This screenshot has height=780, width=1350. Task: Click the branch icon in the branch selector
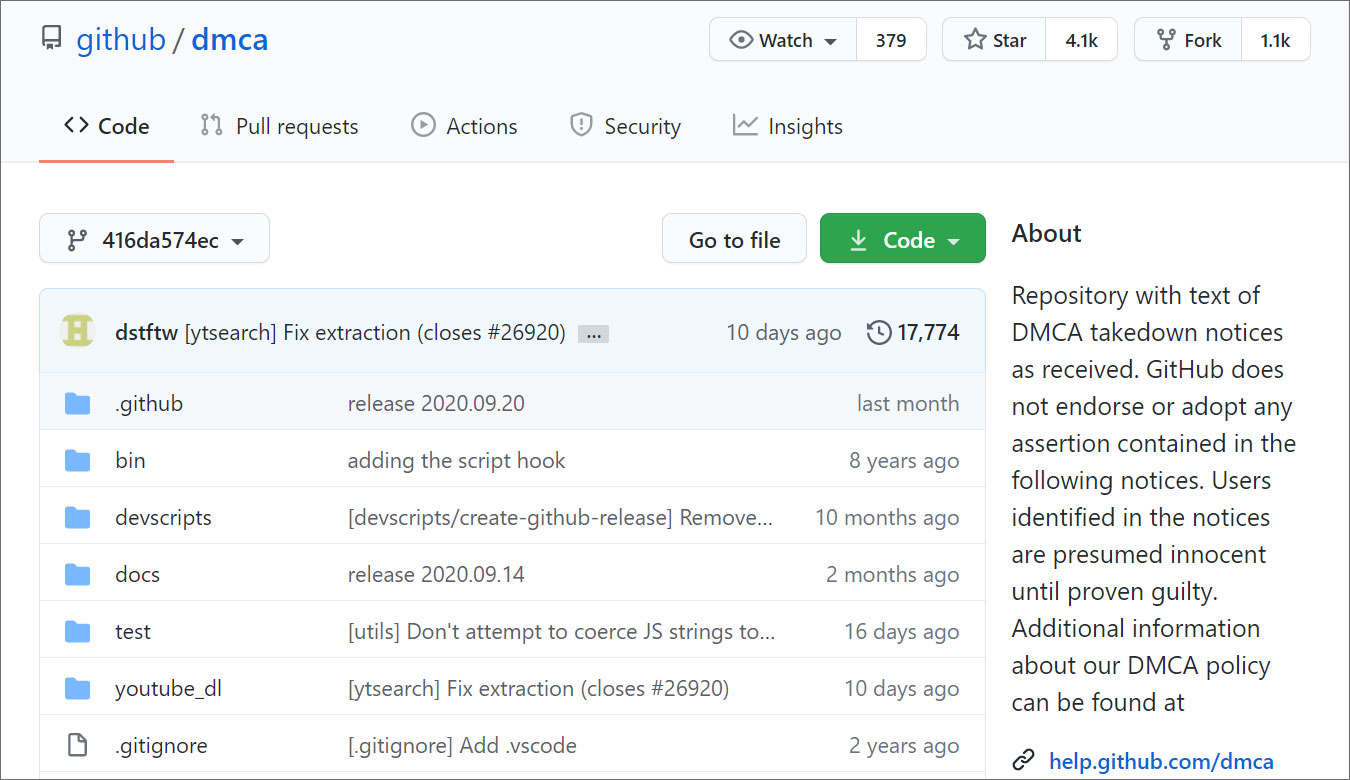coord(78,238)
